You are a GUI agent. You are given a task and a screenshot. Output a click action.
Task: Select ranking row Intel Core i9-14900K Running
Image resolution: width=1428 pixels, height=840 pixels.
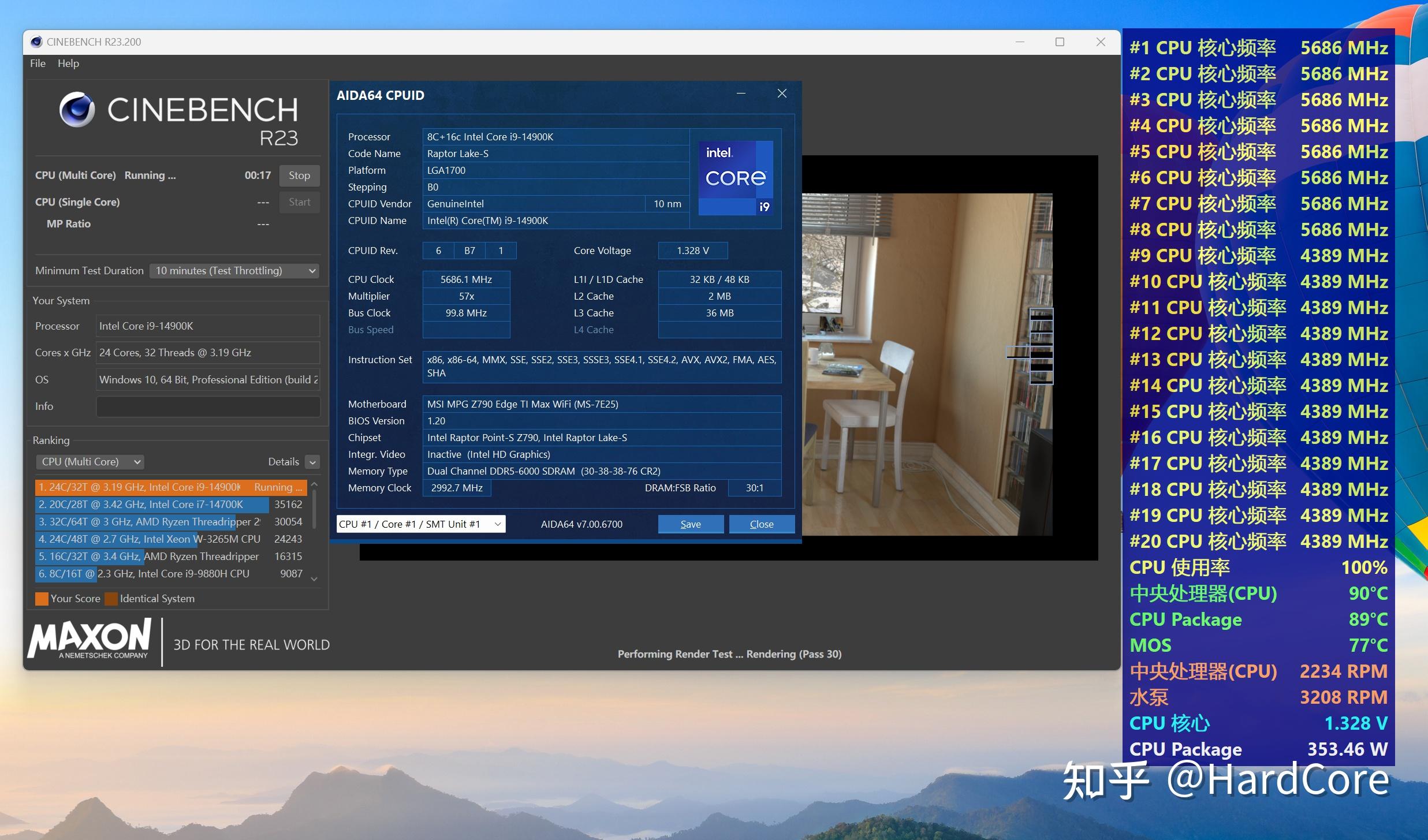(x=171, y=487)
